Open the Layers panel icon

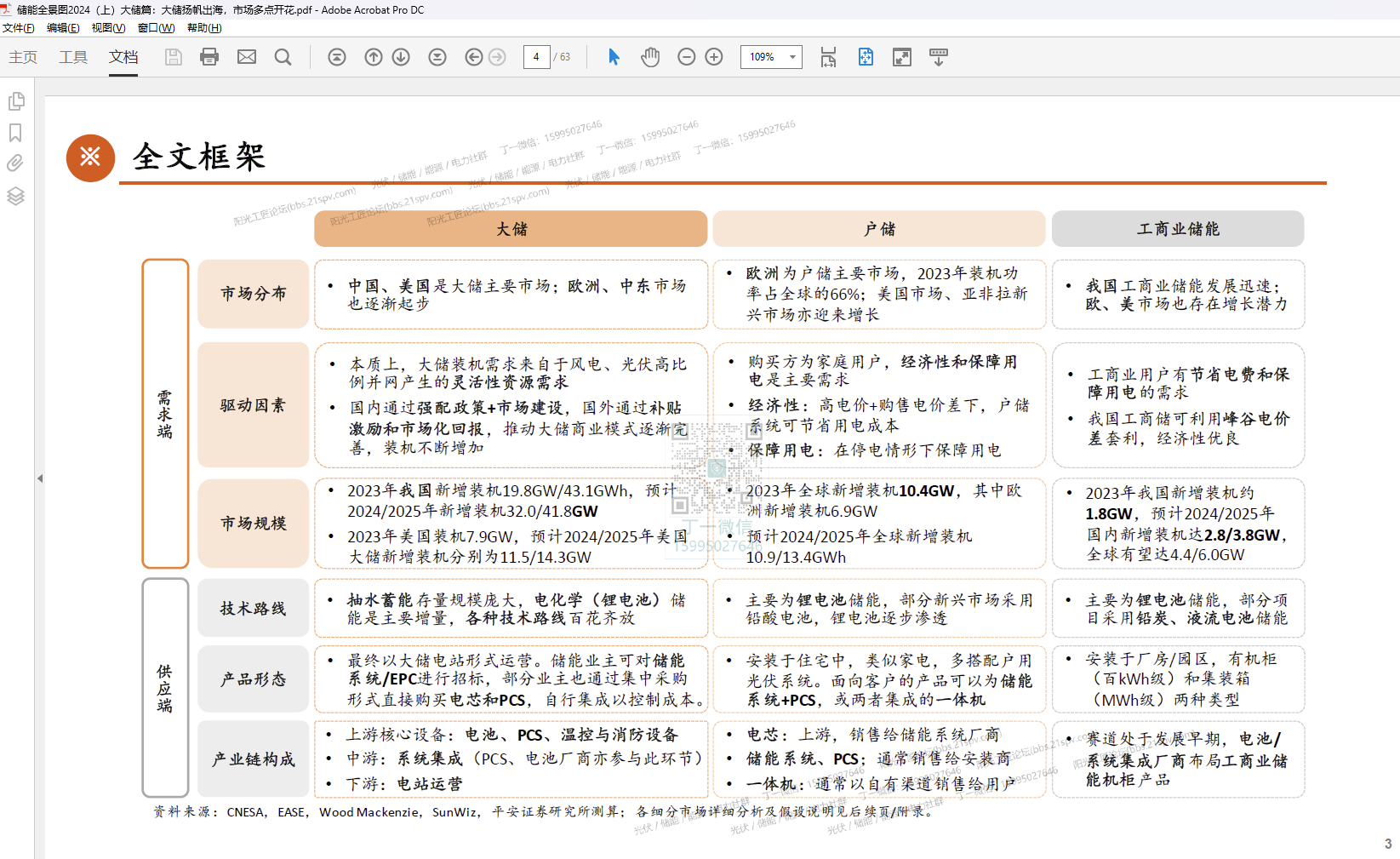tap(15, 196)
